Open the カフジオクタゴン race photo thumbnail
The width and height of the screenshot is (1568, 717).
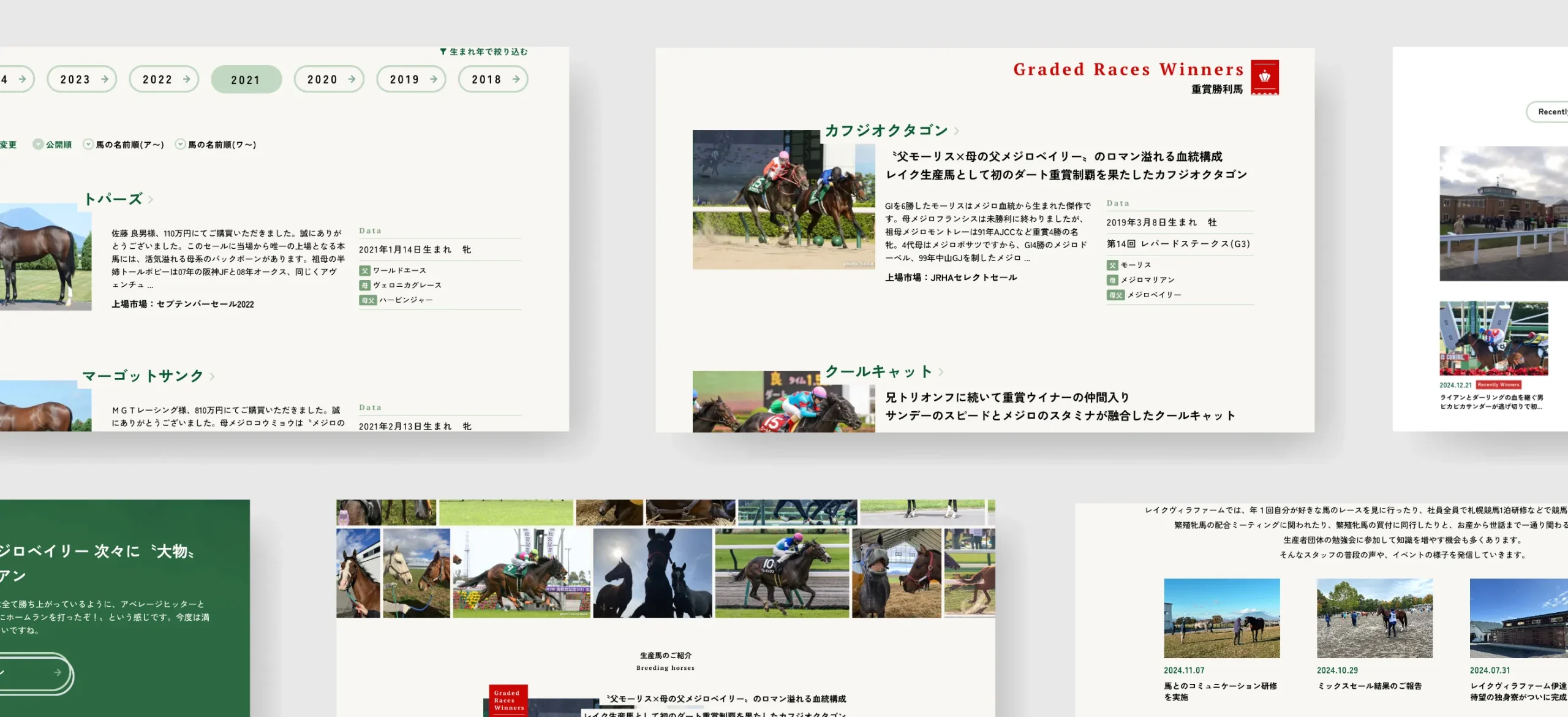pos(783,200)
